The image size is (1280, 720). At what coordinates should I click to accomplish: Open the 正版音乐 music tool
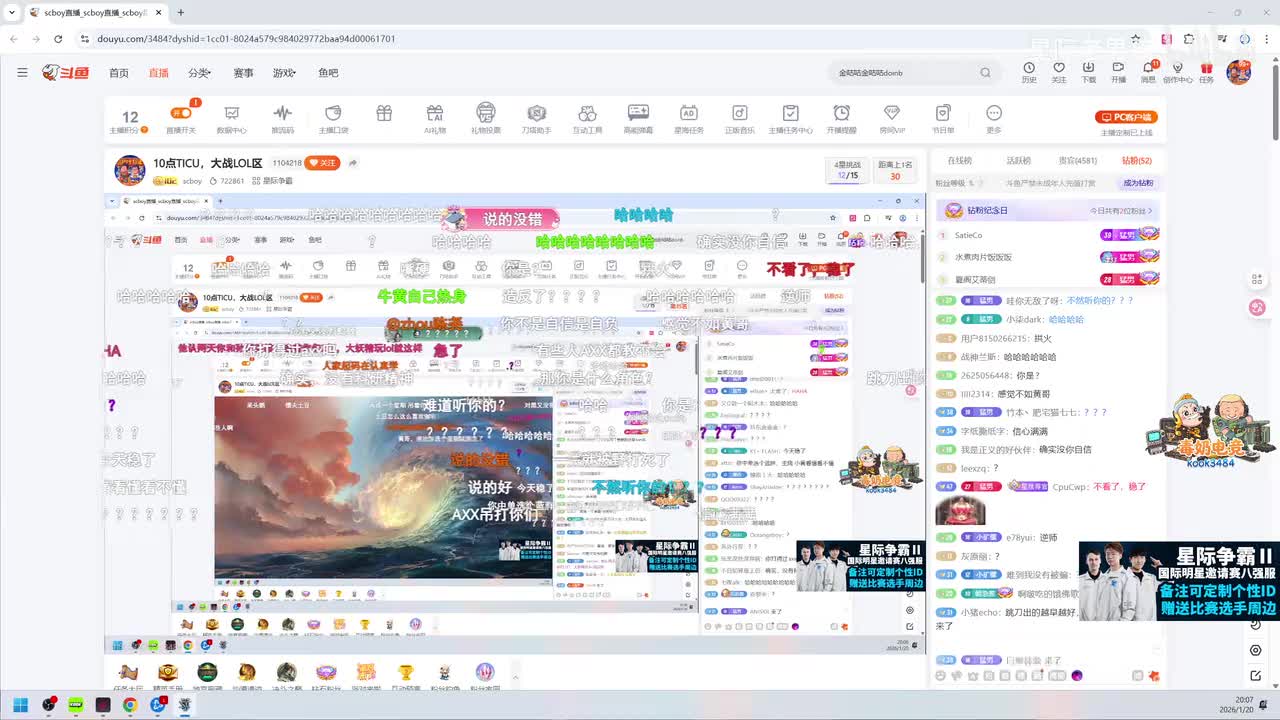click(x=739, y=120)
